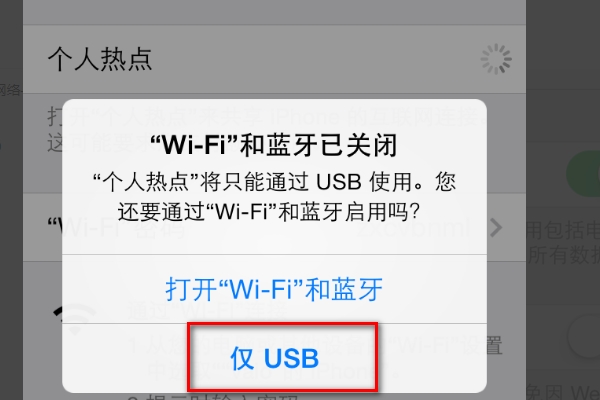Click the dimmed 通过"Wi-Fi"连接 heading
Image resolution: width=600 pixels, height=400 pixels.
coord(207,311)
